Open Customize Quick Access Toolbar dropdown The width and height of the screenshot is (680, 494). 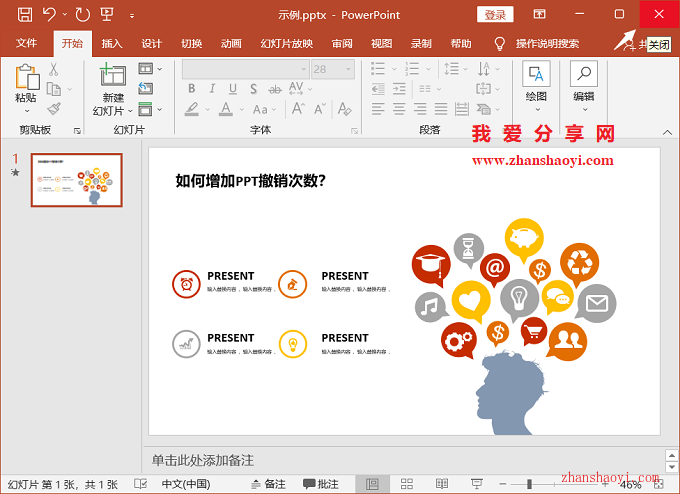tap(131, 16)
